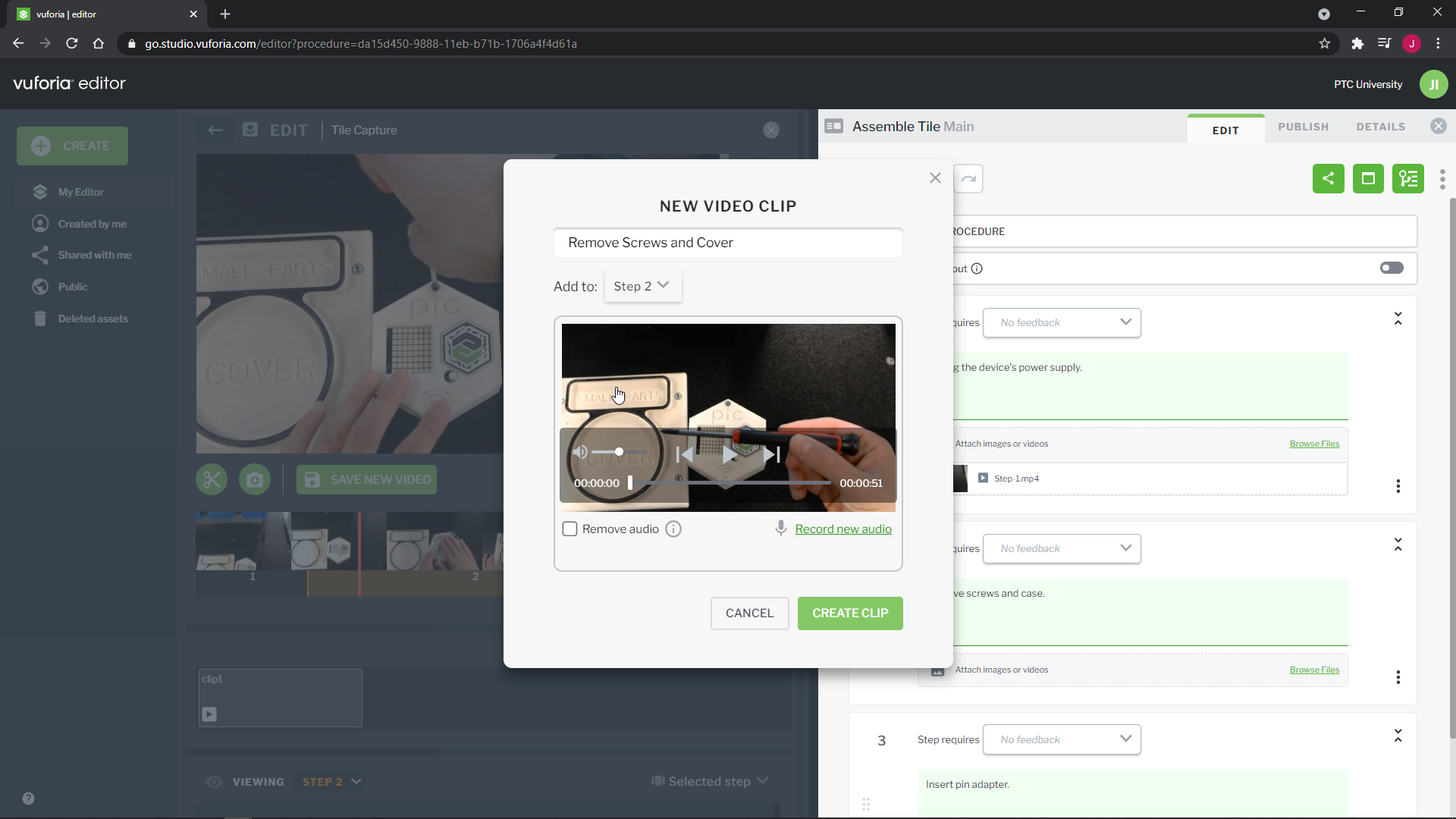1456x819 pixels.
Task: Close the Assemble Tile panel
Action: (x=1438, y=126)
